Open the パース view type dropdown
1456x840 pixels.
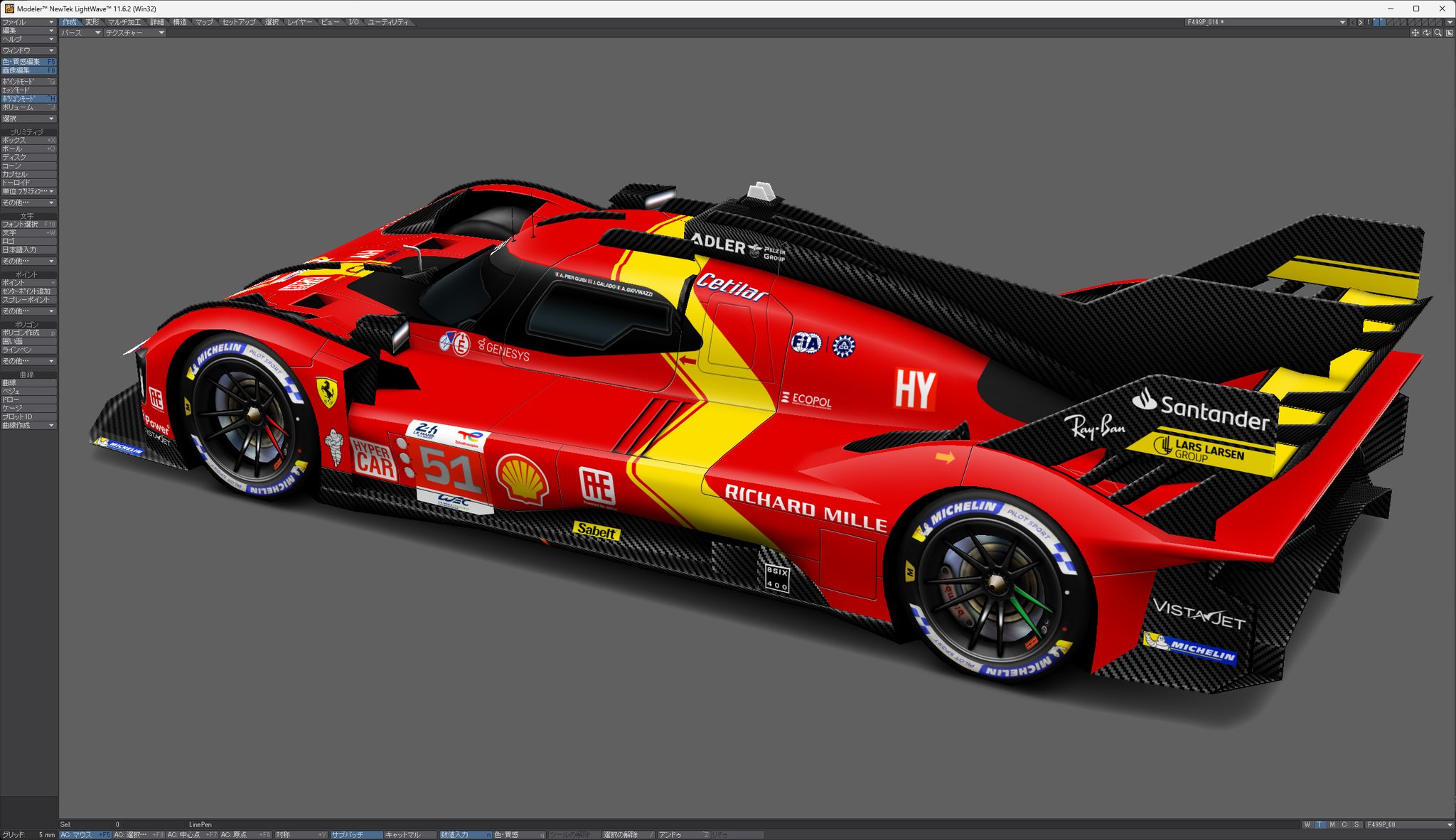[81, 33]
